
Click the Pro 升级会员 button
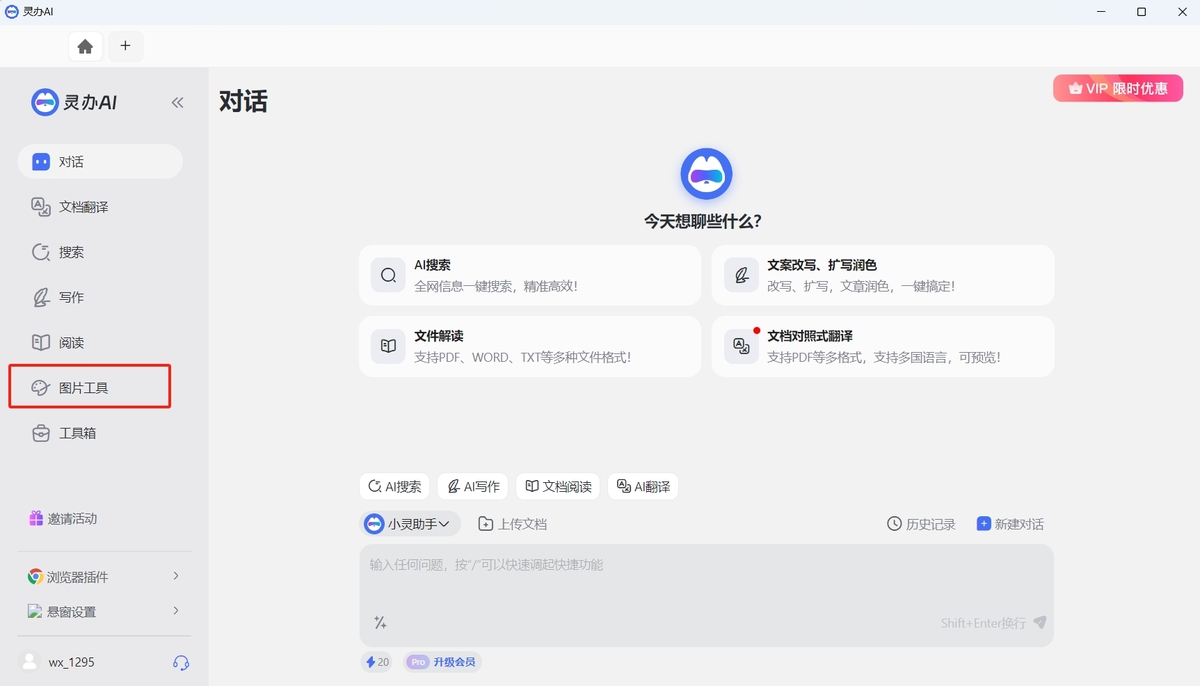pyautogui.click(x=442, y=662)
